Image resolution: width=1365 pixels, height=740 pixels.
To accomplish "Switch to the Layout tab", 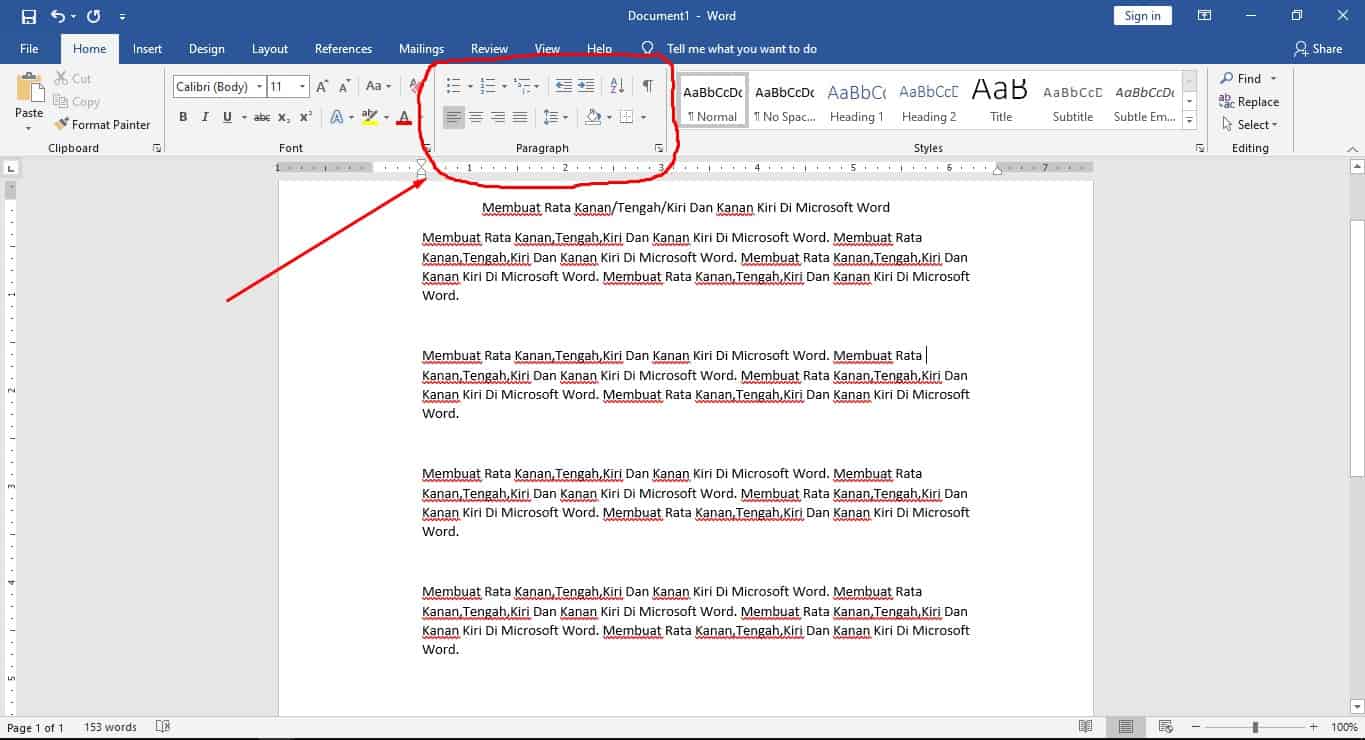I will (x=270, y=48).
